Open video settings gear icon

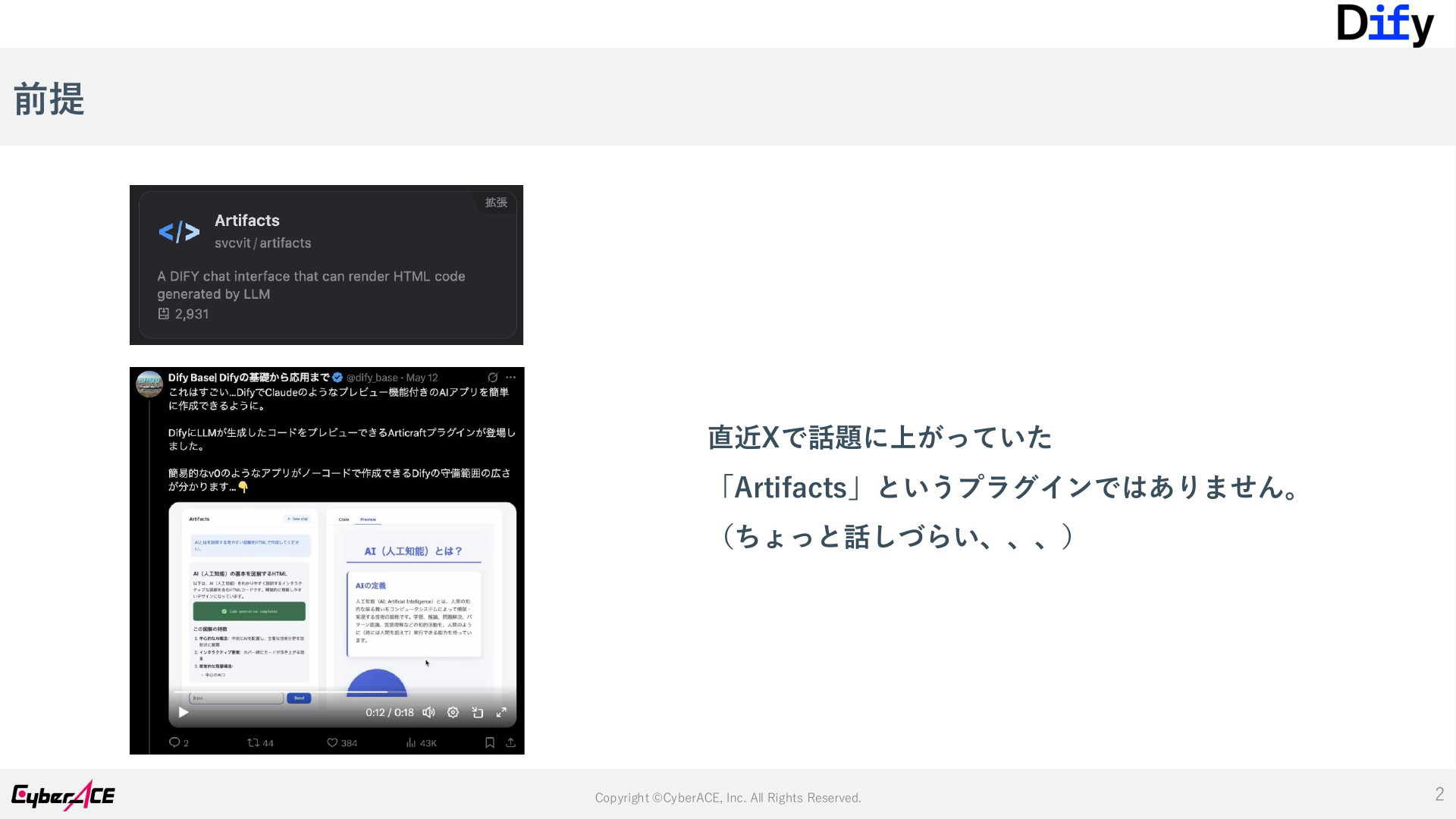(x=453, y=713)
